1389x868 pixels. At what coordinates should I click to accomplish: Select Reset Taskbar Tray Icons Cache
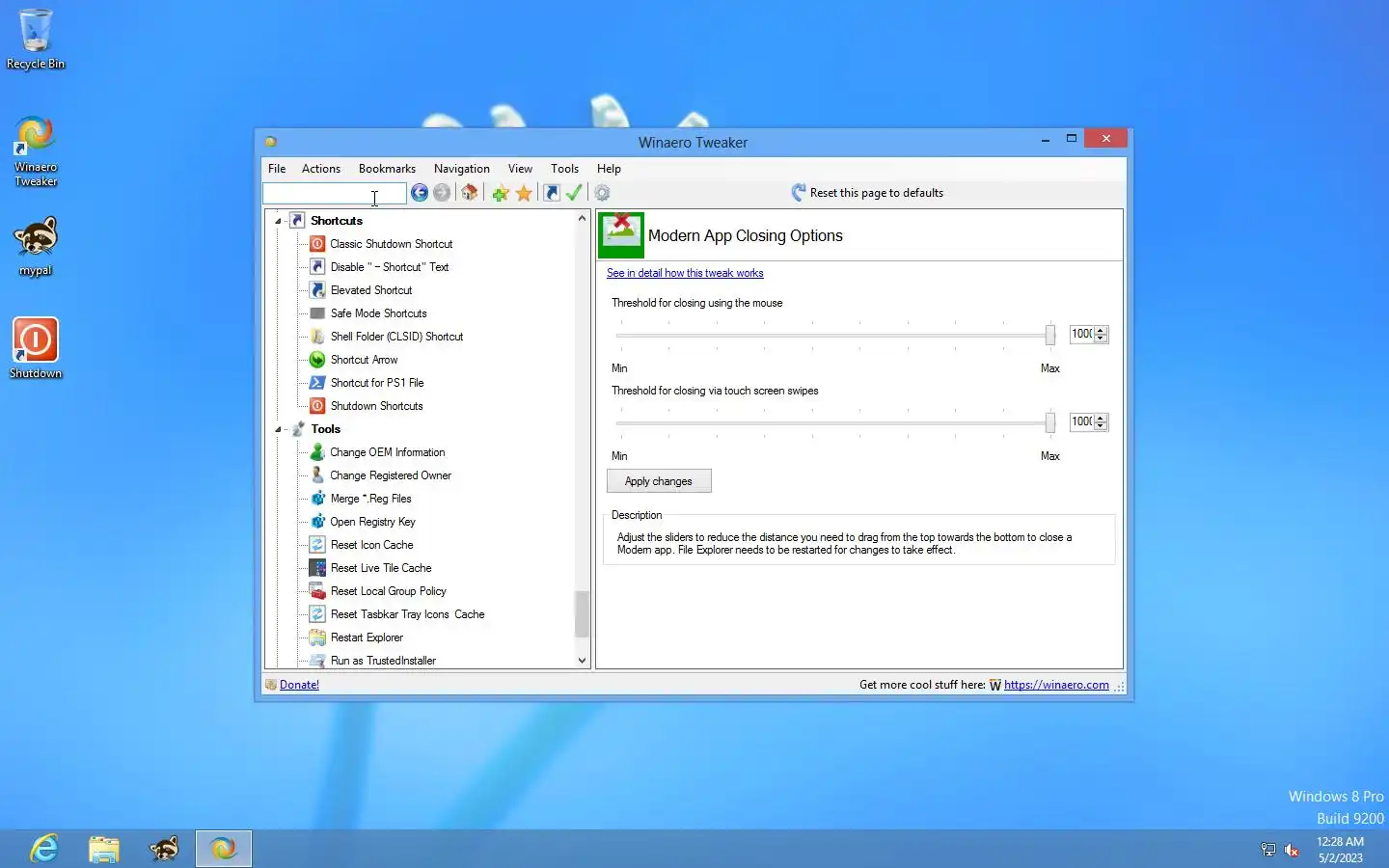(x=407, y=614)
